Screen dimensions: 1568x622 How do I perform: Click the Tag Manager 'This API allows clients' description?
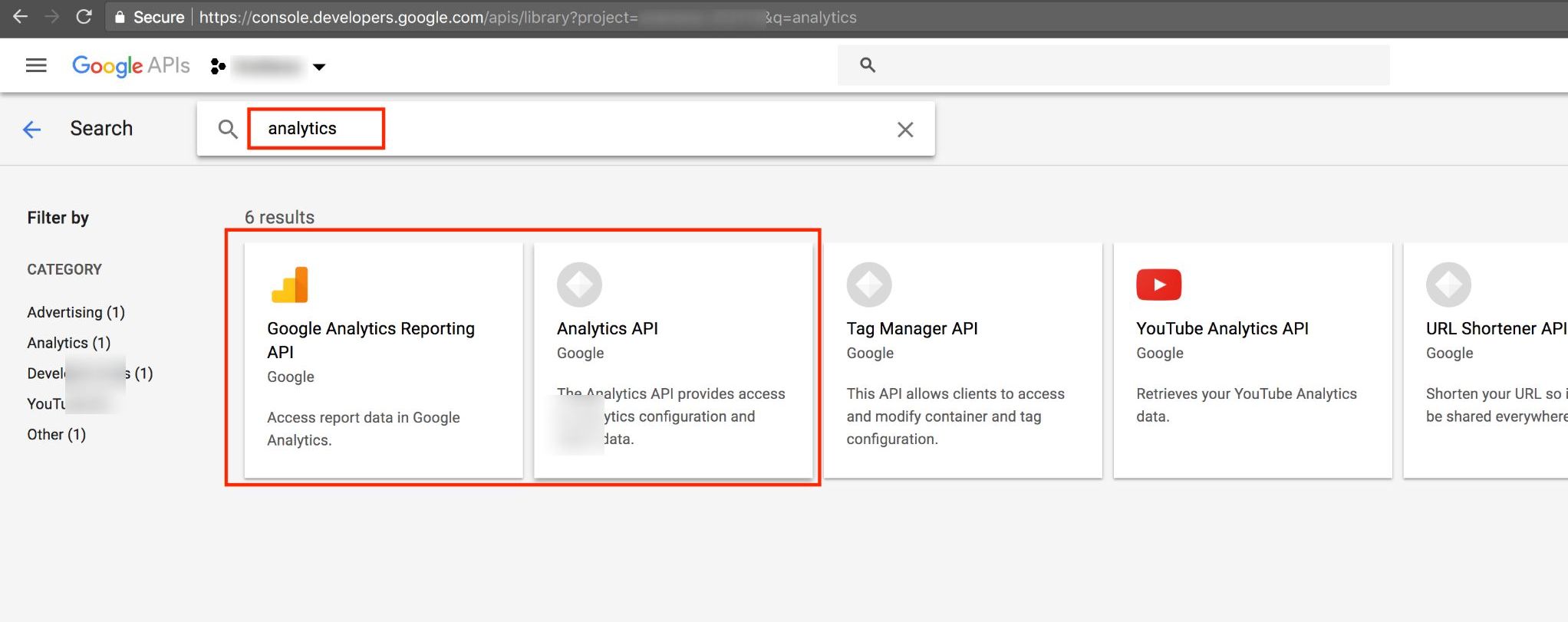(956, 416)
